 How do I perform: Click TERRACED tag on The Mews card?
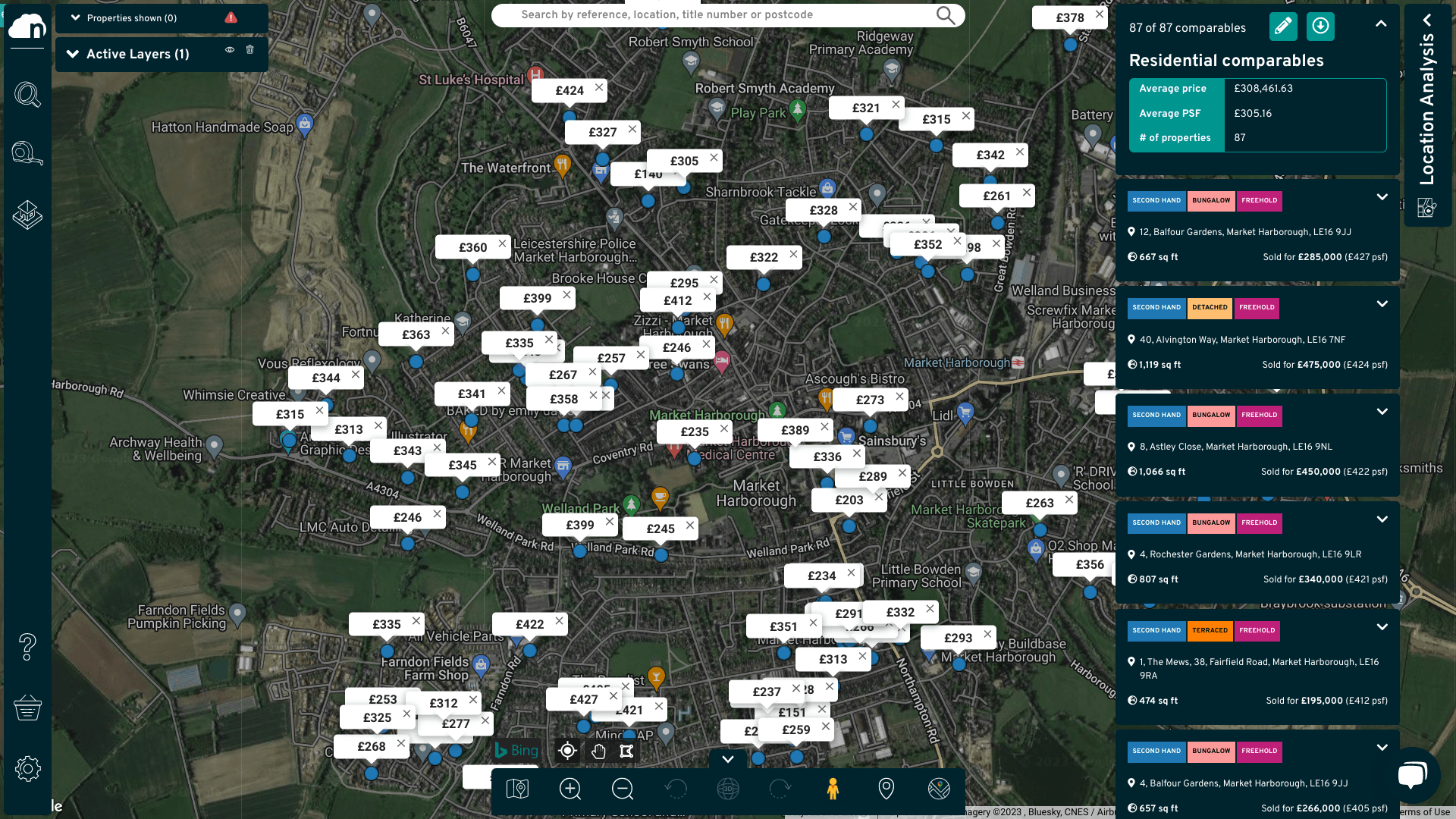tap(1210, 631)
